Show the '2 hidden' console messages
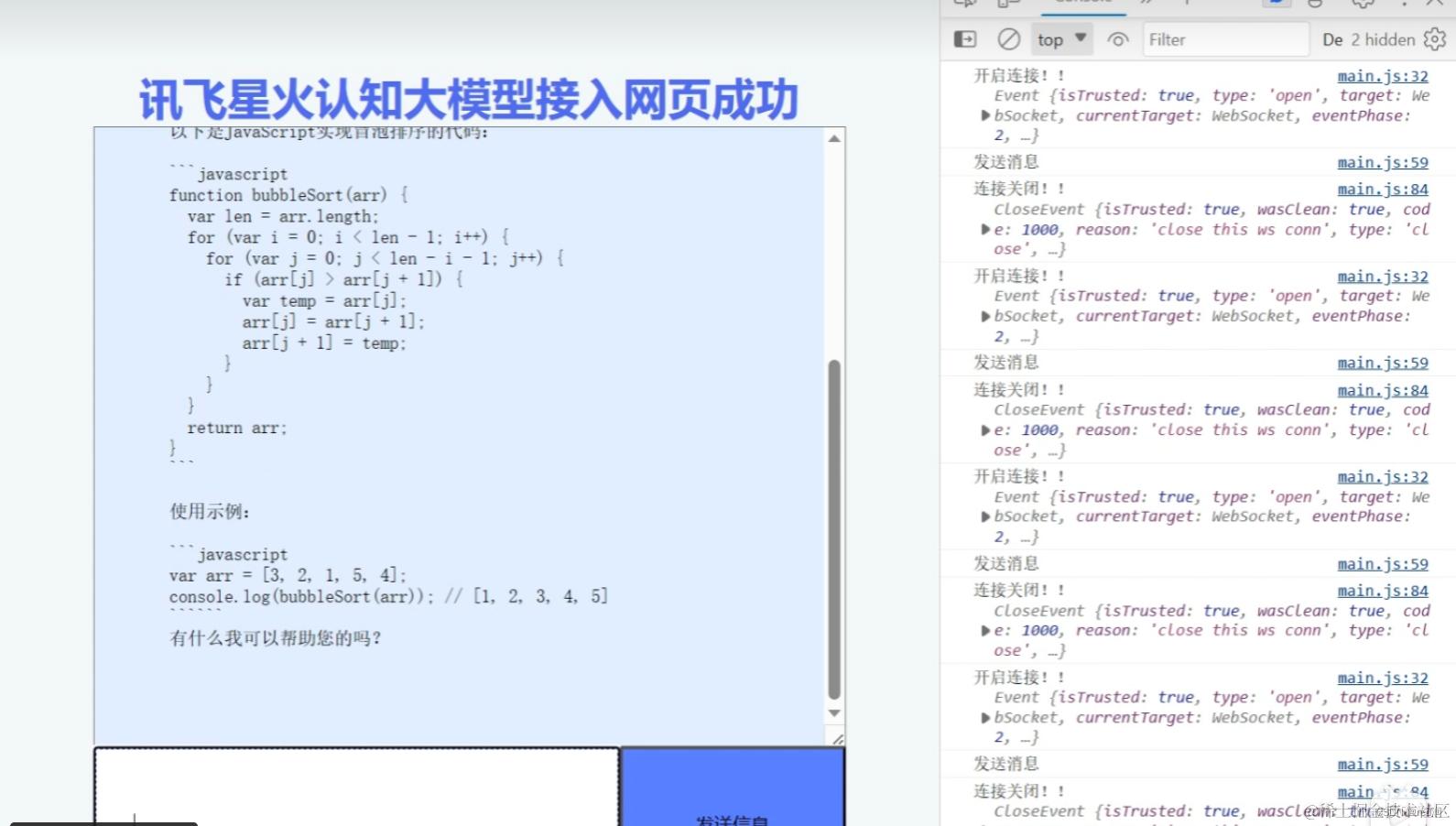The width and height of the screenshot is (1456, 826). (x=1383, y=39)
